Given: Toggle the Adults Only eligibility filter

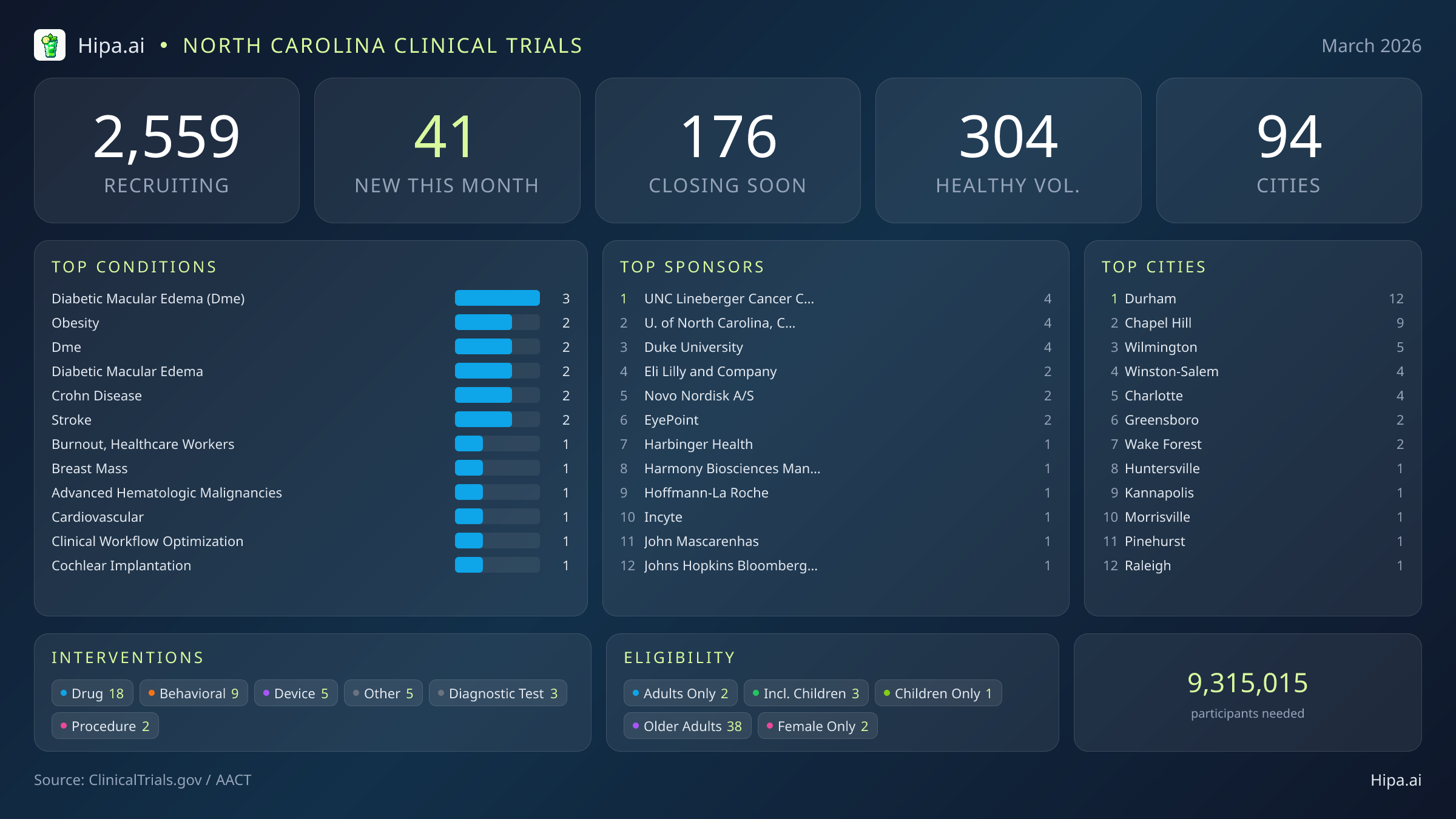Looking at the screenshot, I should point(680,693).
